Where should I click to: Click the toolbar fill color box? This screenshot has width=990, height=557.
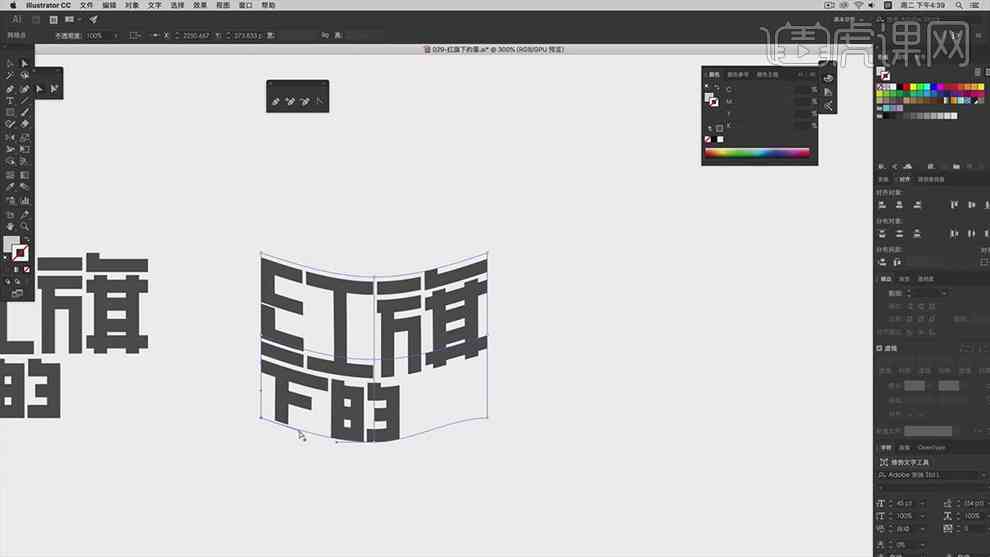(11, 244)
